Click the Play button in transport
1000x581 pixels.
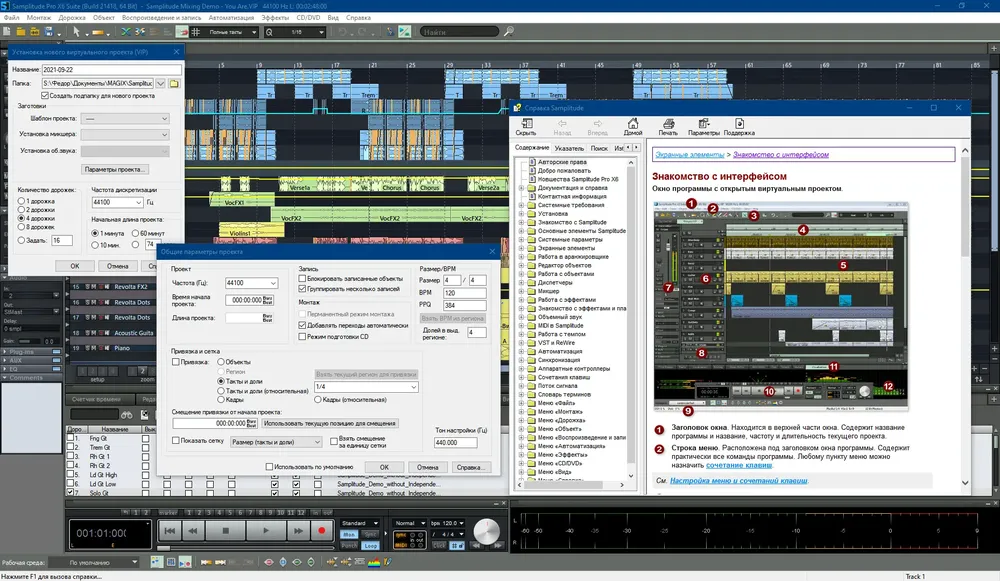(266, 531)
